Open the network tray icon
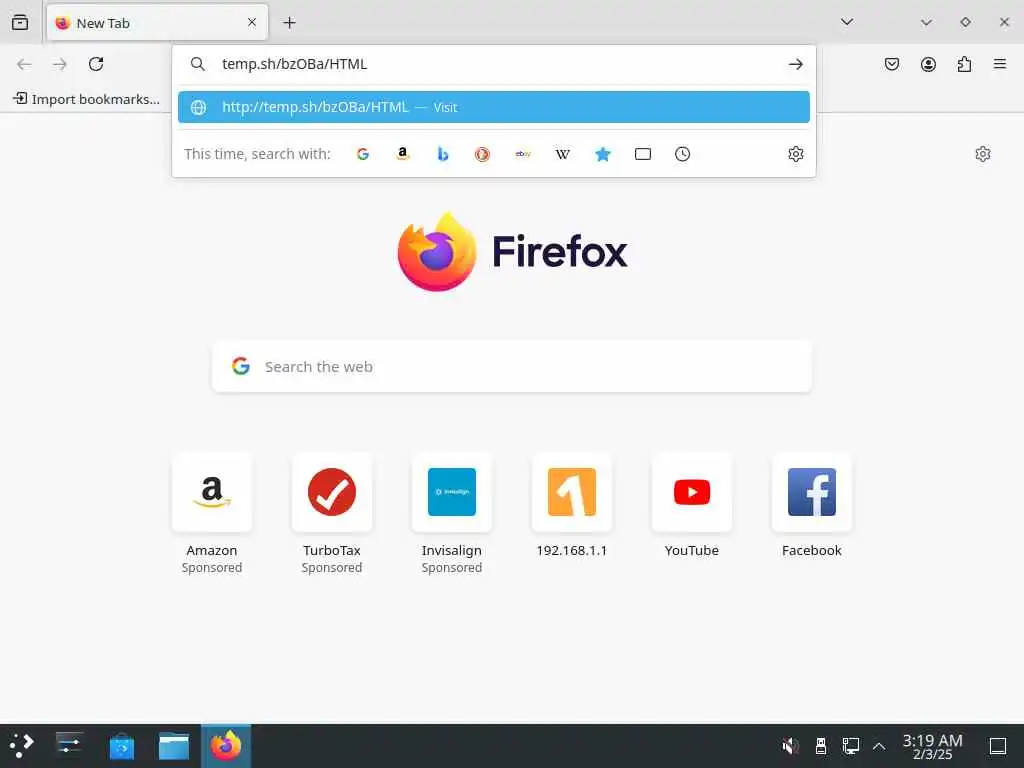The width and height of the screenshot is (1024, 768). pyautogui.click(x=850, y=746)
